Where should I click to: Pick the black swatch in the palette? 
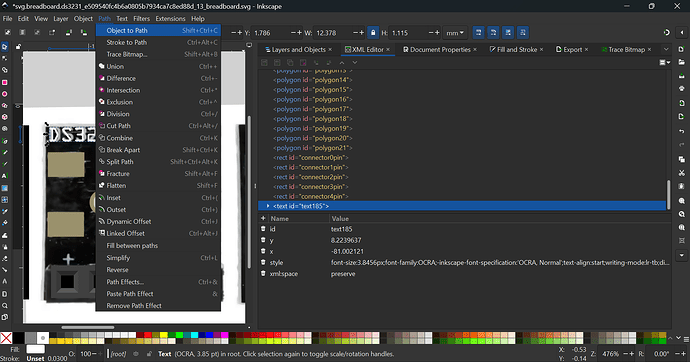coord(18,338)
